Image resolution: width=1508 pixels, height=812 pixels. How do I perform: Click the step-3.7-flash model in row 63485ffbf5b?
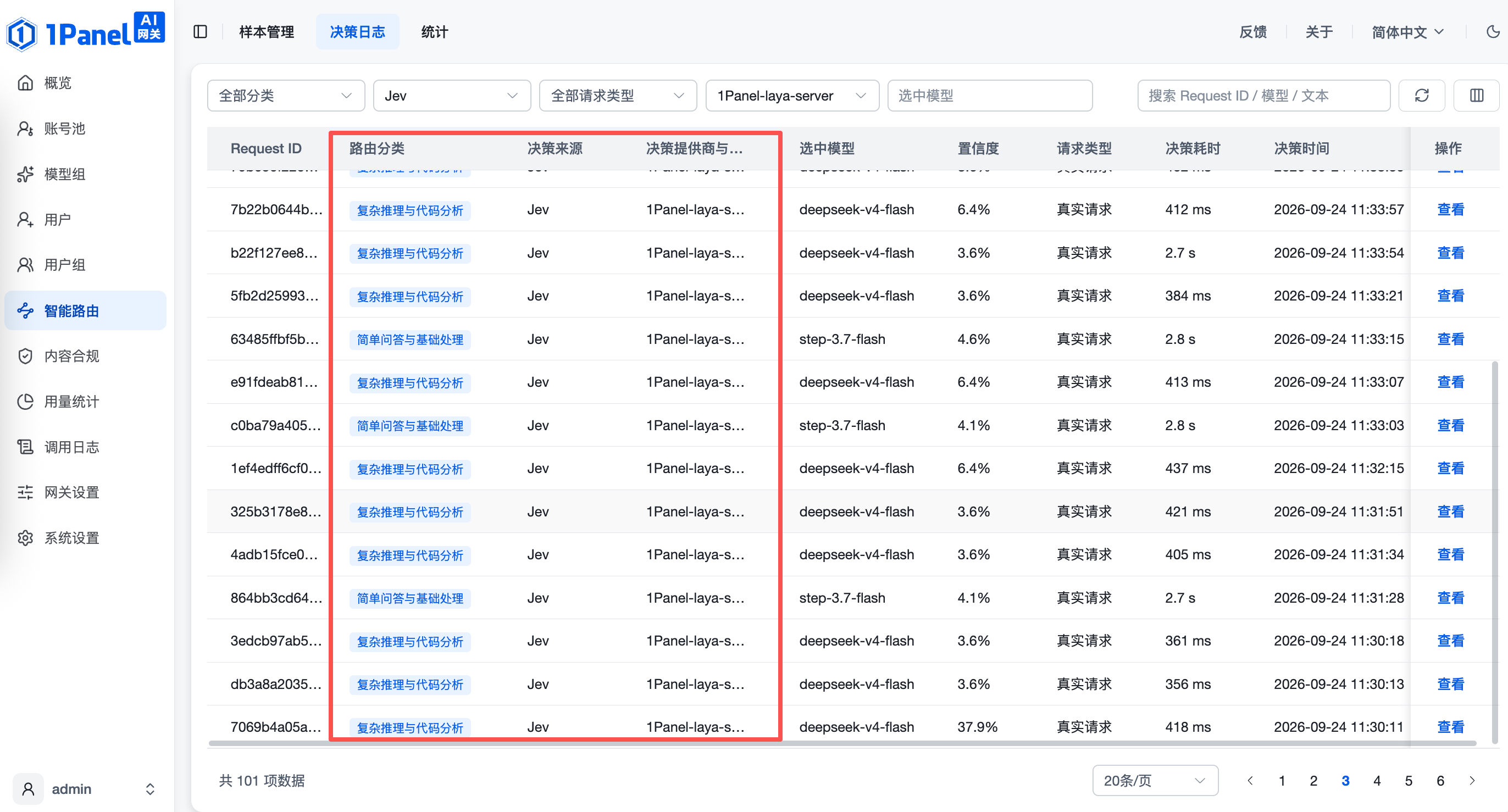[x=842, y=339]
